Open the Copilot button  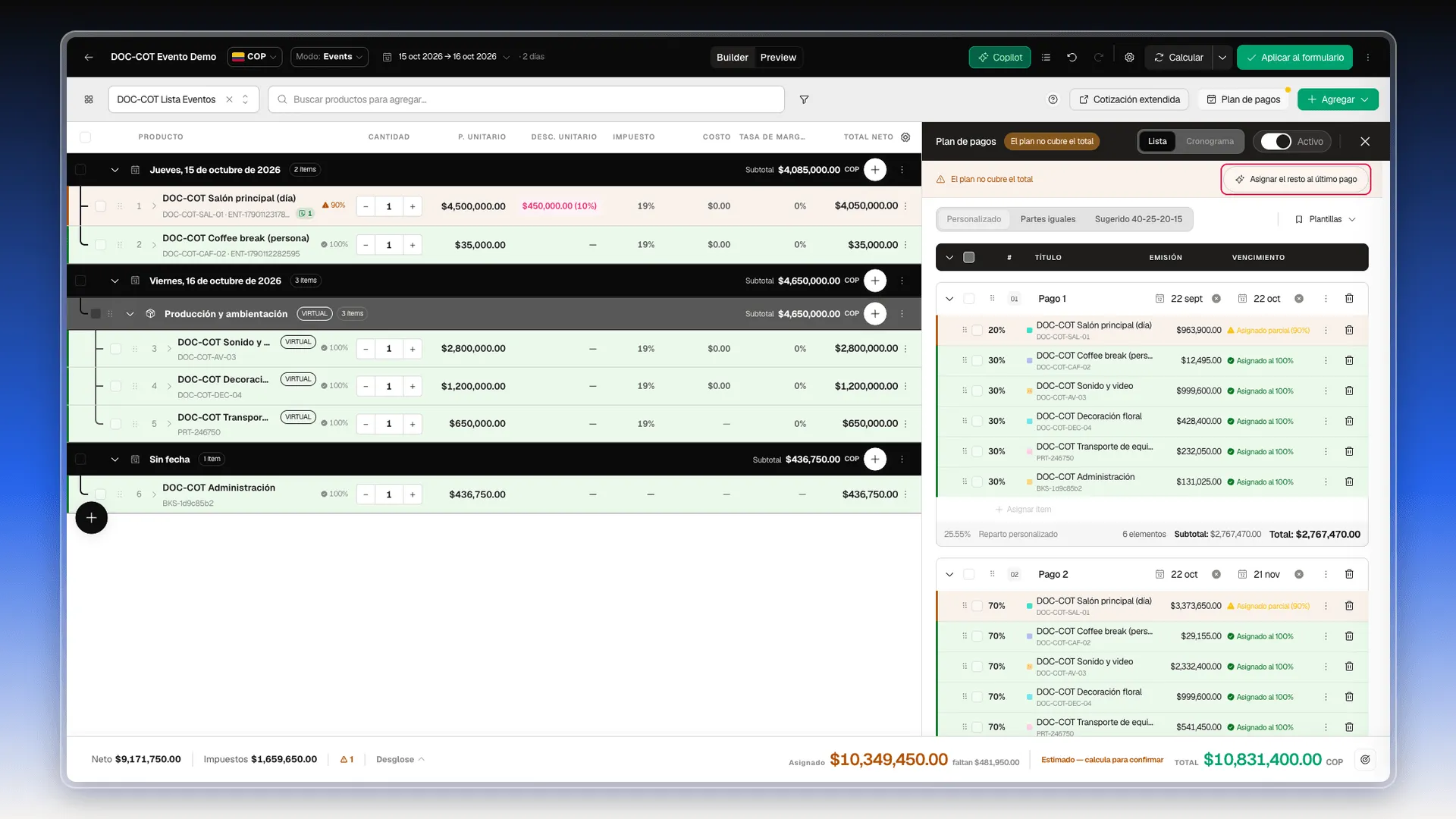coord(999,57)
